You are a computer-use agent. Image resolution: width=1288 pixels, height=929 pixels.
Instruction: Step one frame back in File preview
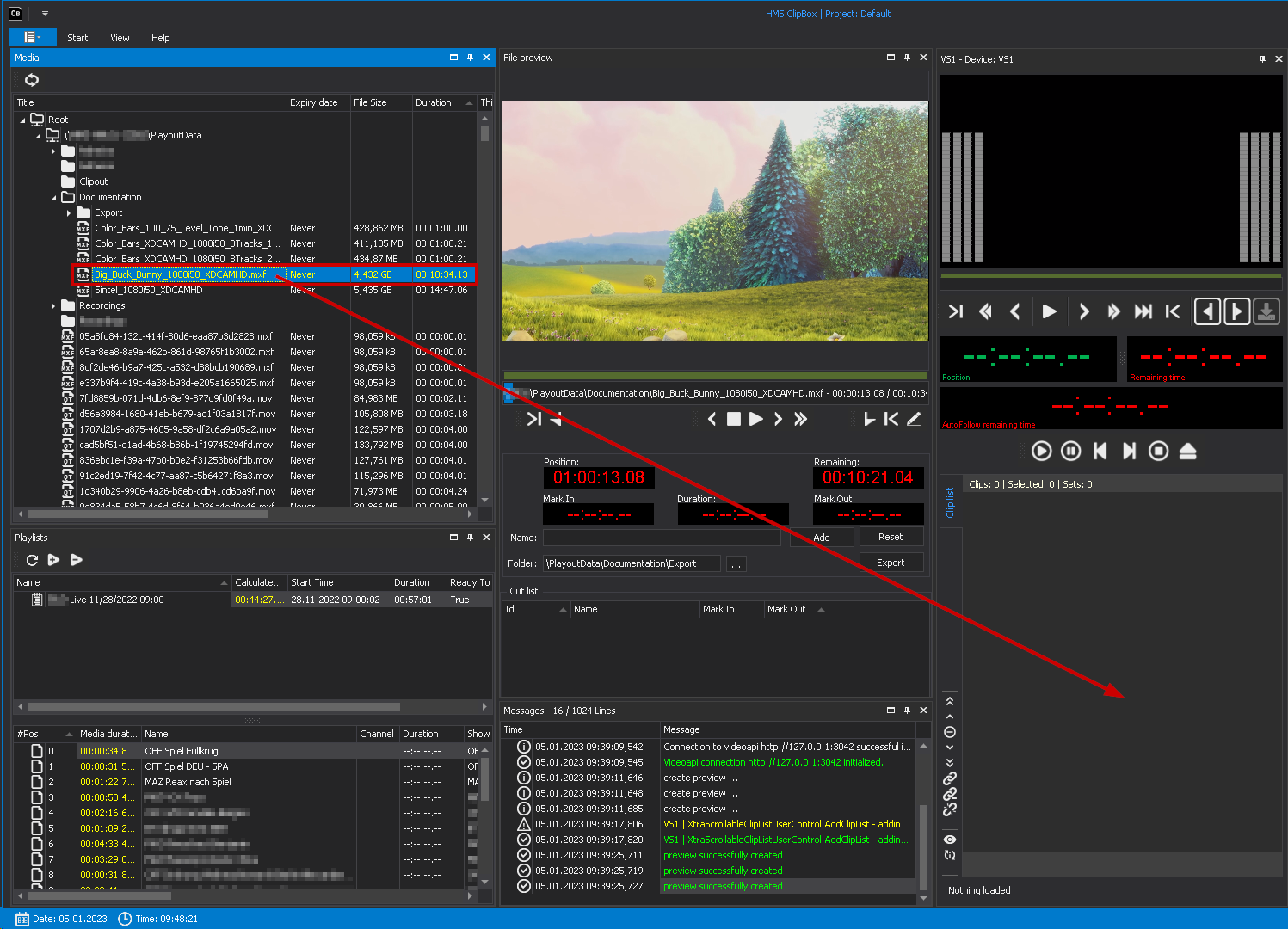coord(712,419)
